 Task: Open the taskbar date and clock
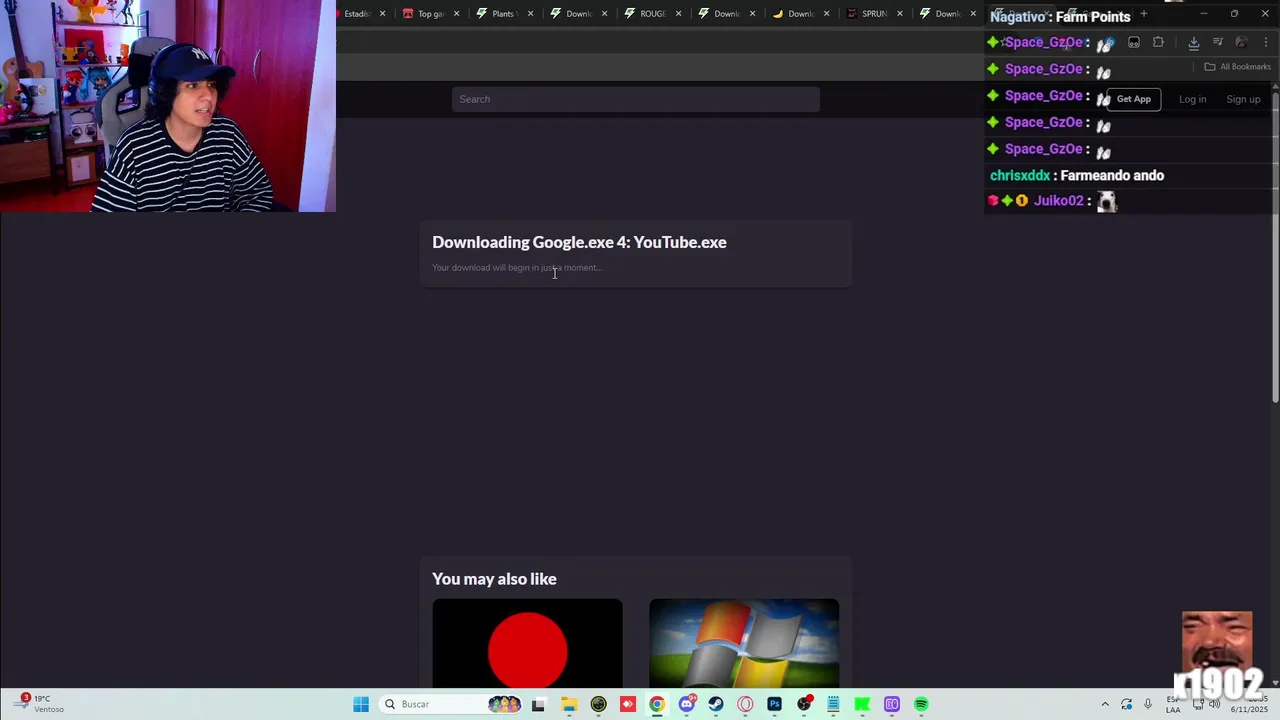pyautogui.click(x=1250, y=704)
